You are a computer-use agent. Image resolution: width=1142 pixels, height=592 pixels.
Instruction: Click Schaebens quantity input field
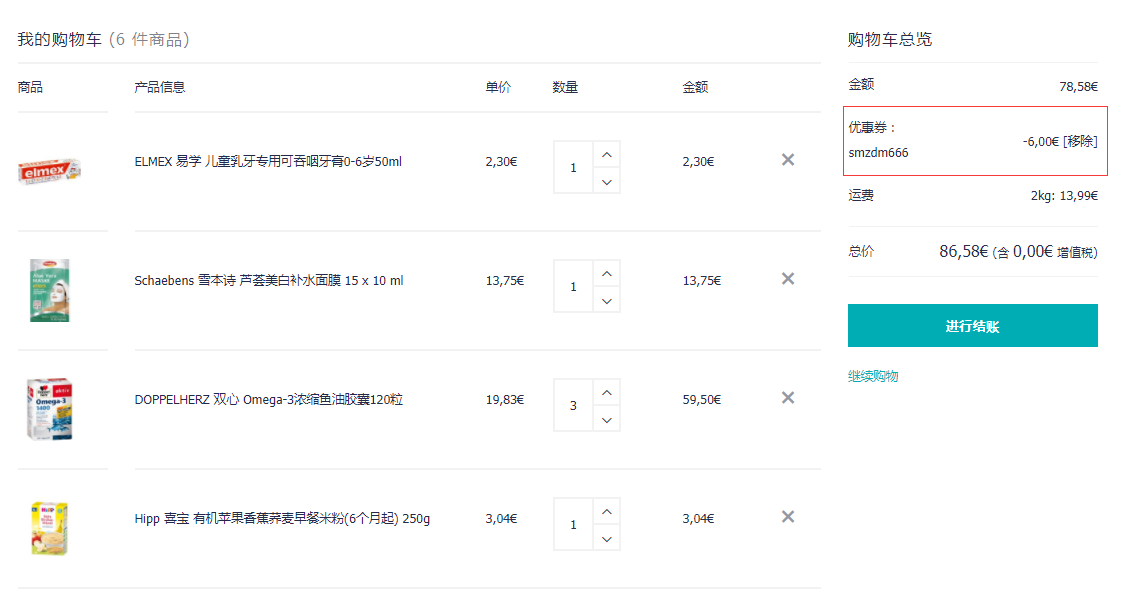573,286
